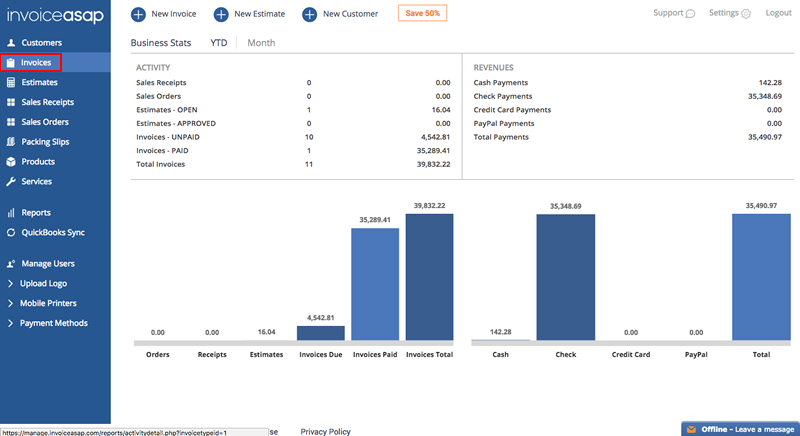
Task: Switch to the Month stats tab
Action: tap(261, 43)
